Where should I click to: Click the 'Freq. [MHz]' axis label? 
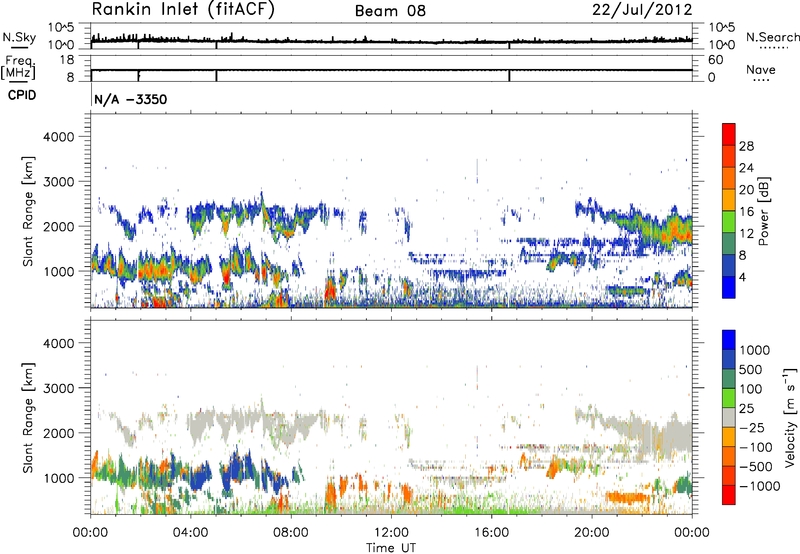coord(18,67)
